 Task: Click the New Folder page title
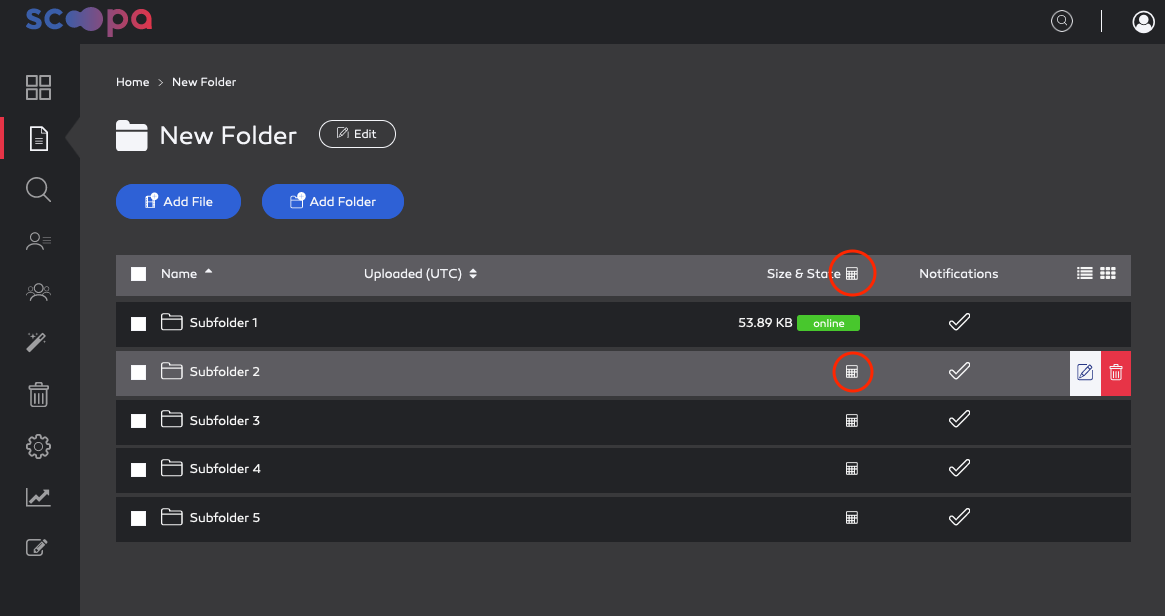click(x=228, y=135)
